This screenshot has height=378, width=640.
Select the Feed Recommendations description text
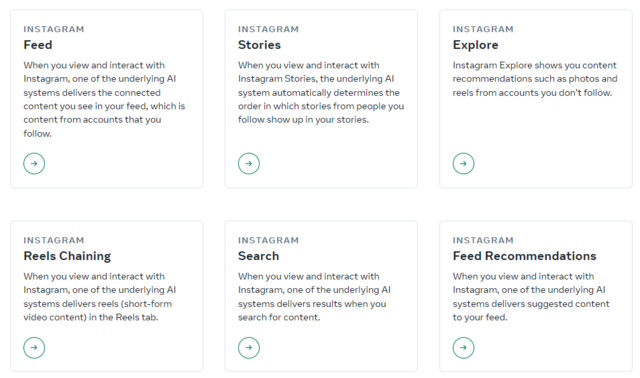point(531,297)
